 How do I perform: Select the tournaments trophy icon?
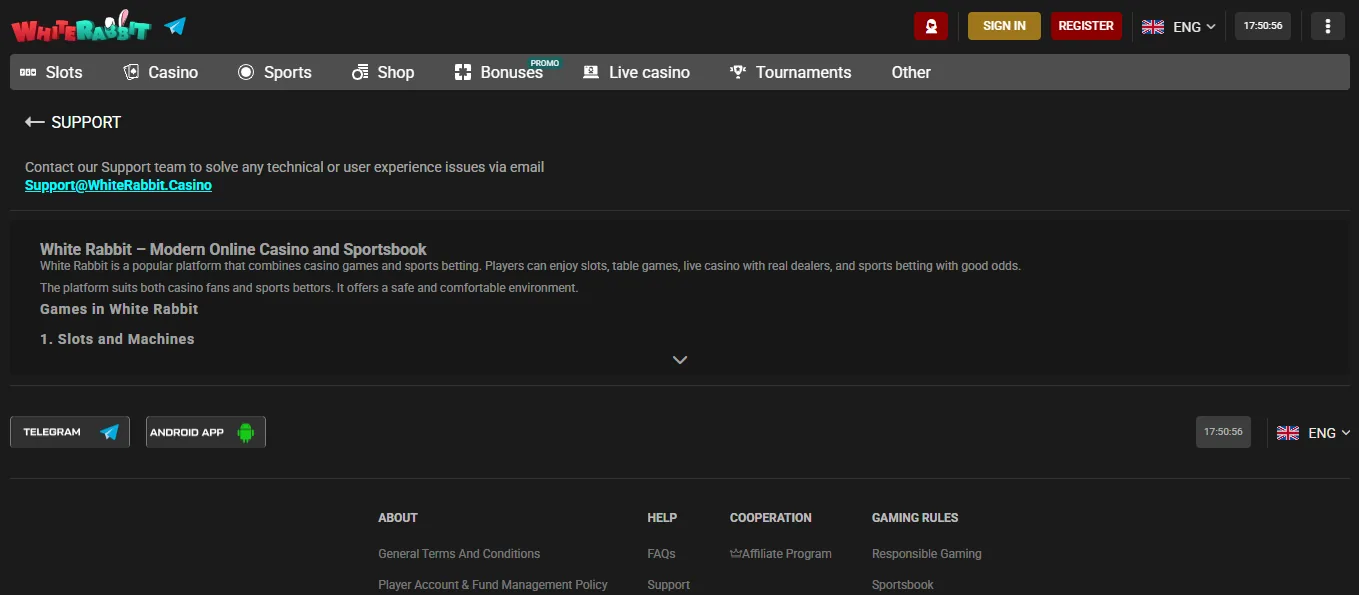(738, 72)
